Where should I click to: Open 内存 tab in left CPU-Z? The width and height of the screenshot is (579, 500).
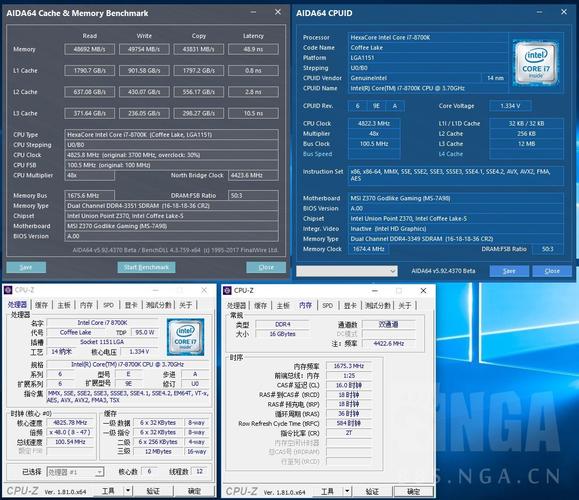pos(86,305)
